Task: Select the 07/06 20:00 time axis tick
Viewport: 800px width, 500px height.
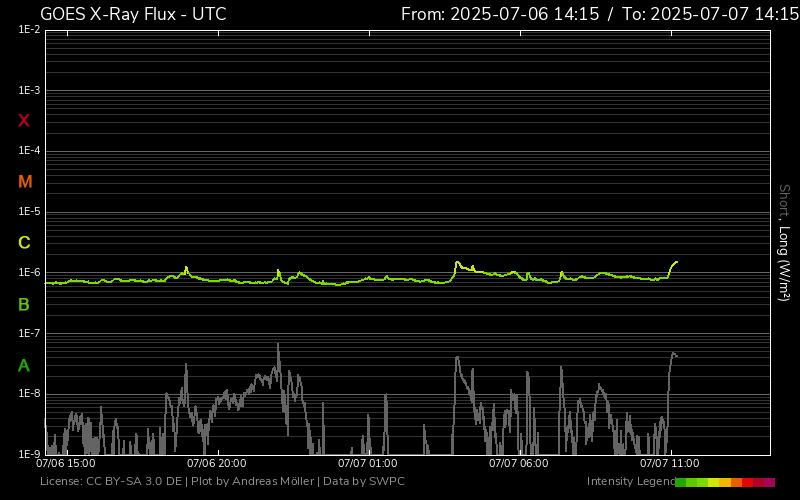Action: point(216,464)
